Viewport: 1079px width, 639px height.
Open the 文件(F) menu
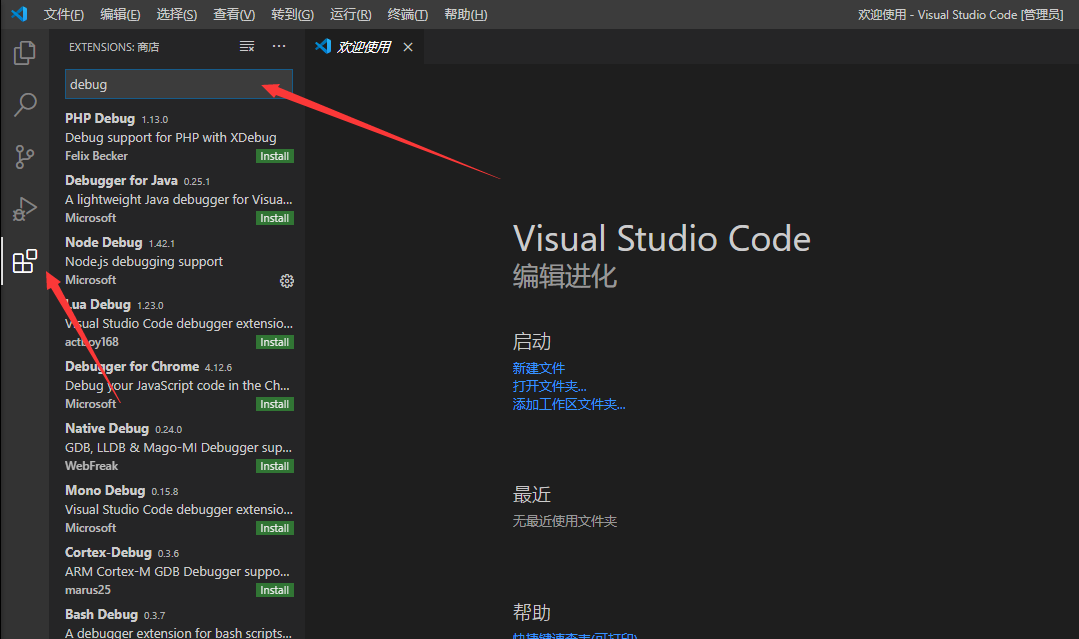tap(63, 14)
